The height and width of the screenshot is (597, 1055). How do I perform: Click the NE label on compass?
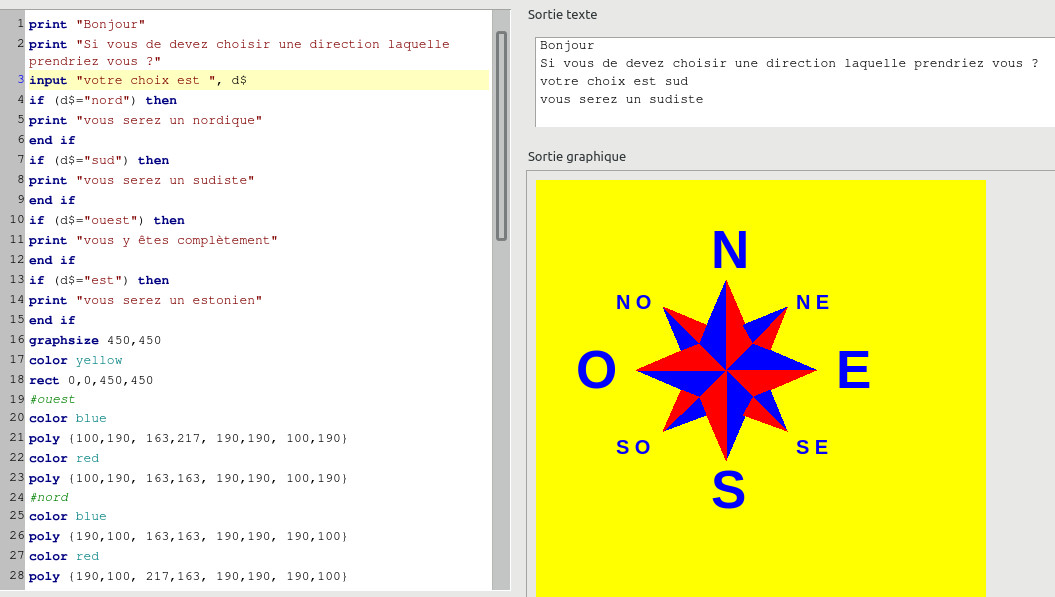(x=813, y=302)
